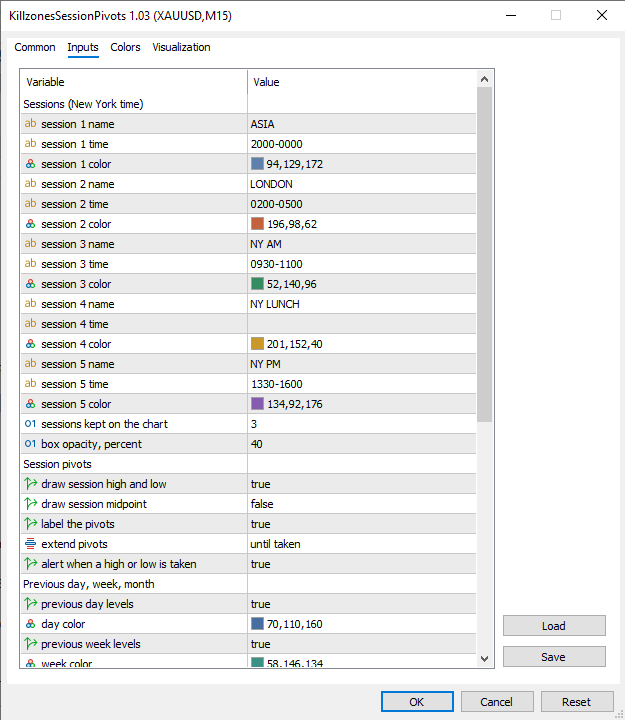Open extend pivots 'until taken' dropdown value
Viewport: 625px width, 720px height.
[361, 544]
